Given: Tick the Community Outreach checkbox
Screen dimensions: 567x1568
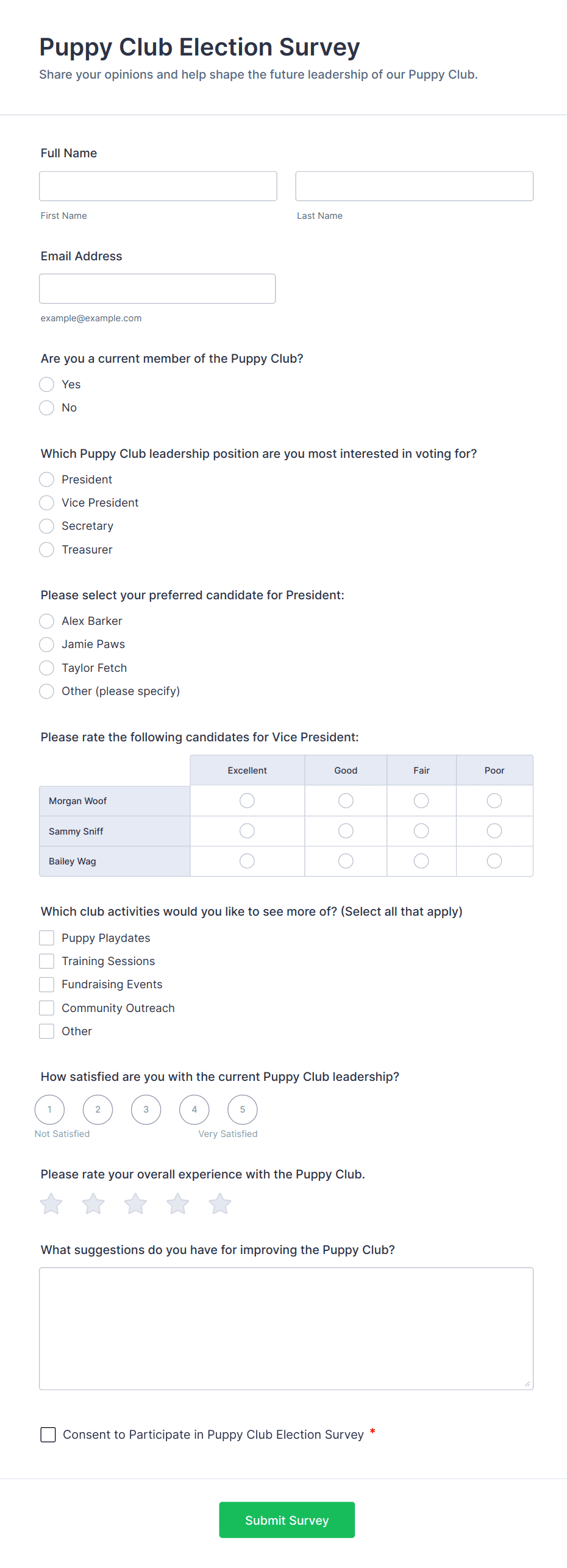Looking at the screenshot, I should (x=47, y=1008).
